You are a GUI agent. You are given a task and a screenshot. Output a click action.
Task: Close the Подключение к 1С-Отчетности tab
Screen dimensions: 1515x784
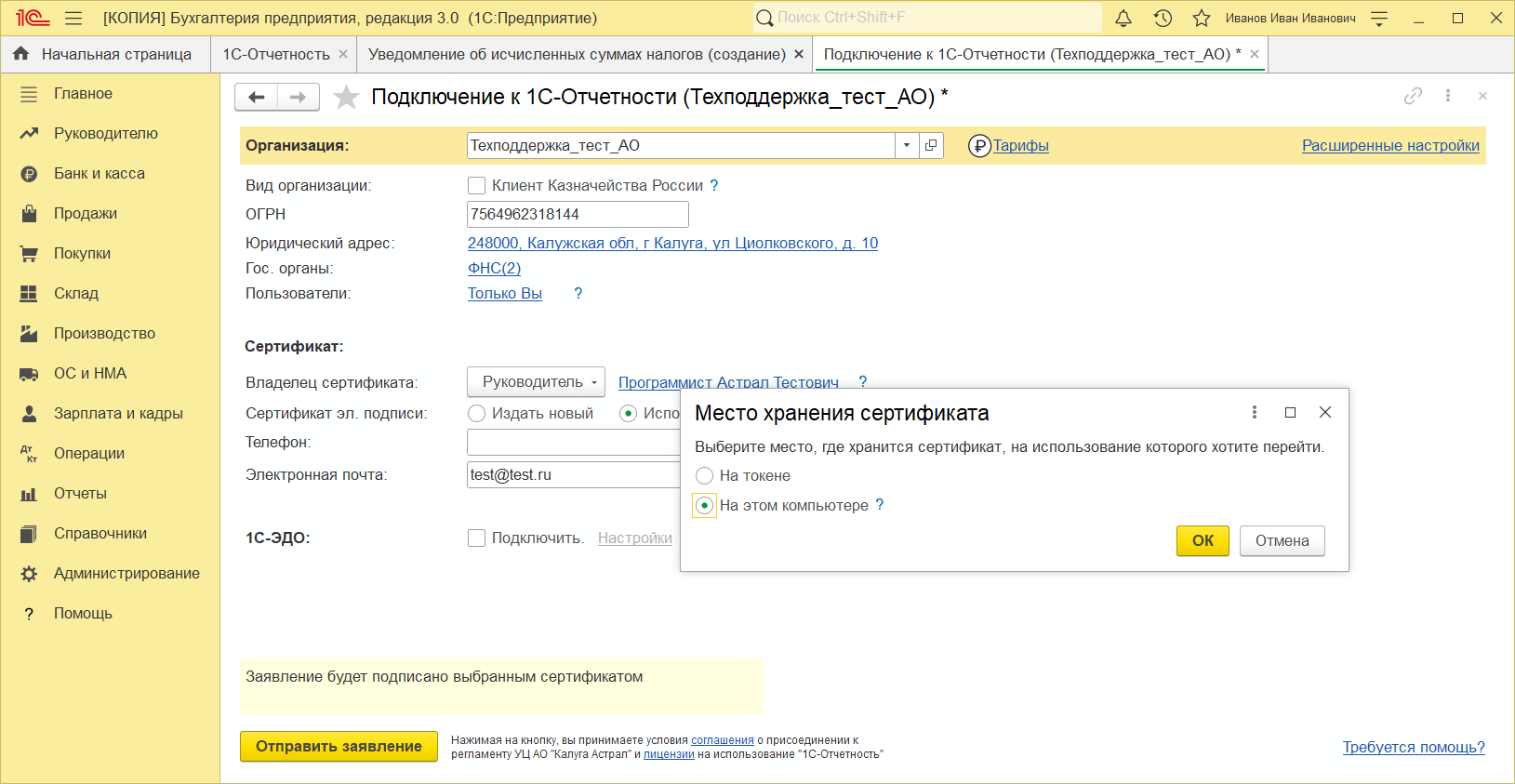click(x=1255, y=54)
